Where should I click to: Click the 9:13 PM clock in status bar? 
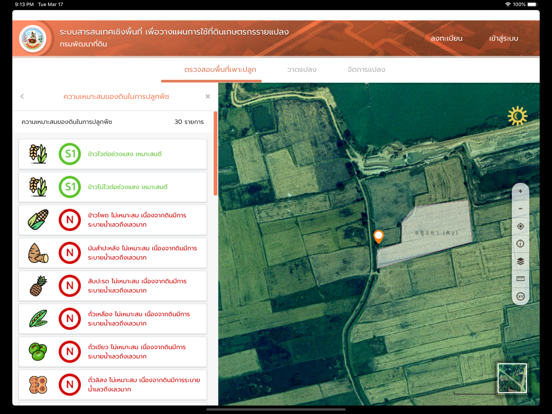tap(24, 4)
